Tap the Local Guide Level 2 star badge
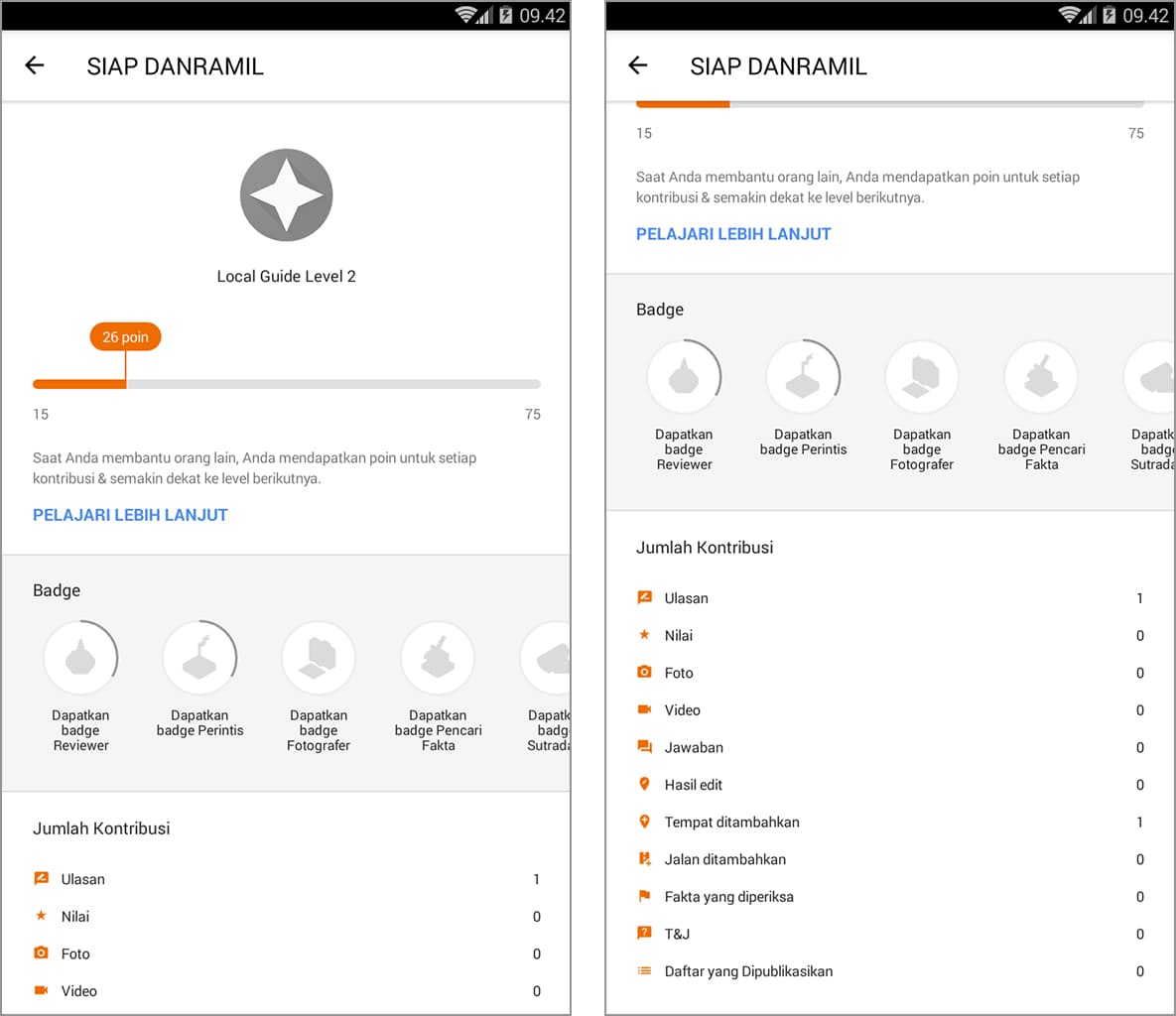The width and height of the screenshot is (1176, 1016). 287,194
